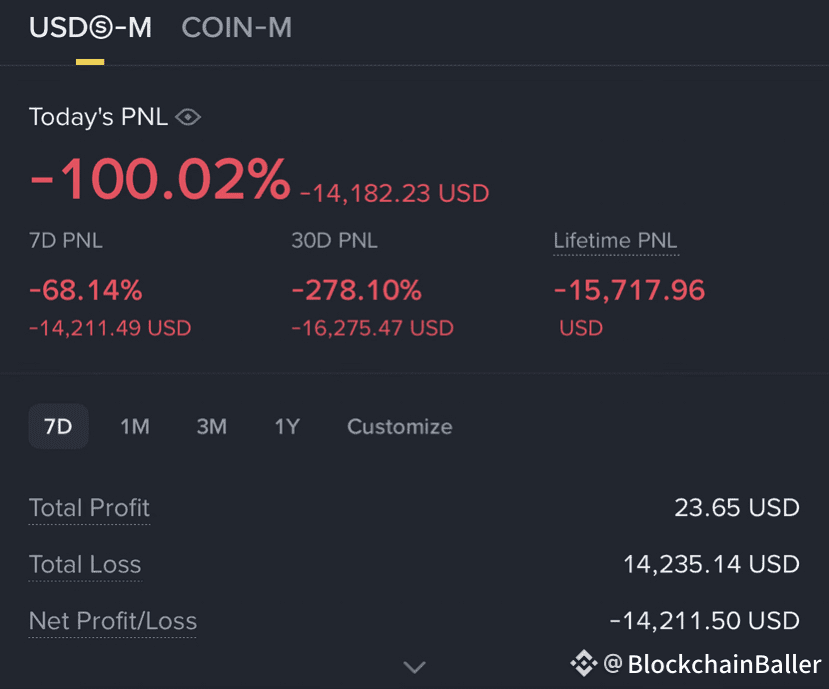Click the Binance logo in the watermark

tap(583, 662)
